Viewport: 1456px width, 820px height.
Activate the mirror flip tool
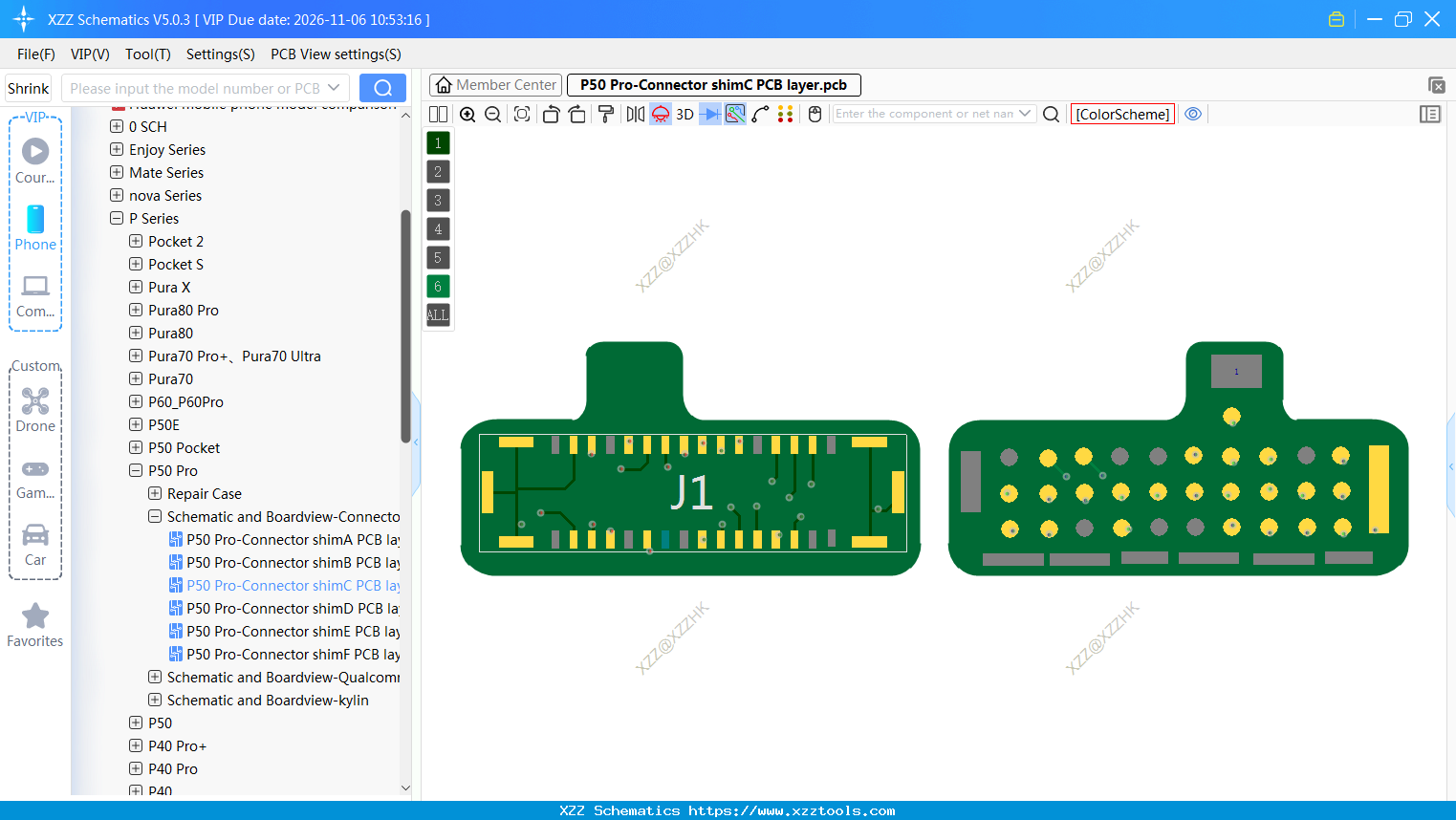(634, 114)
